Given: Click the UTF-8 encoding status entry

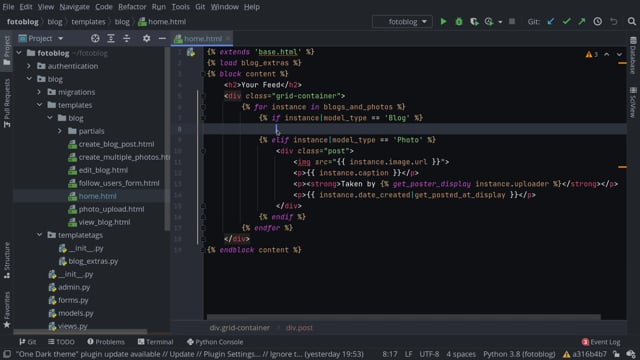Looking at the screenshot, I should coord(429,354).
